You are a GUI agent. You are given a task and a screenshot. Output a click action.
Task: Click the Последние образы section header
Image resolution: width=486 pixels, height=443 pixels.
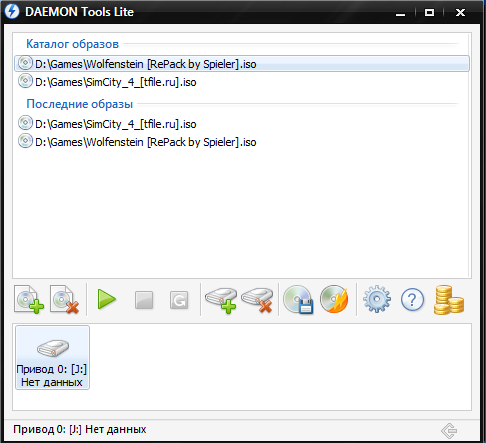pyautogui.click(x=80, y=104)
